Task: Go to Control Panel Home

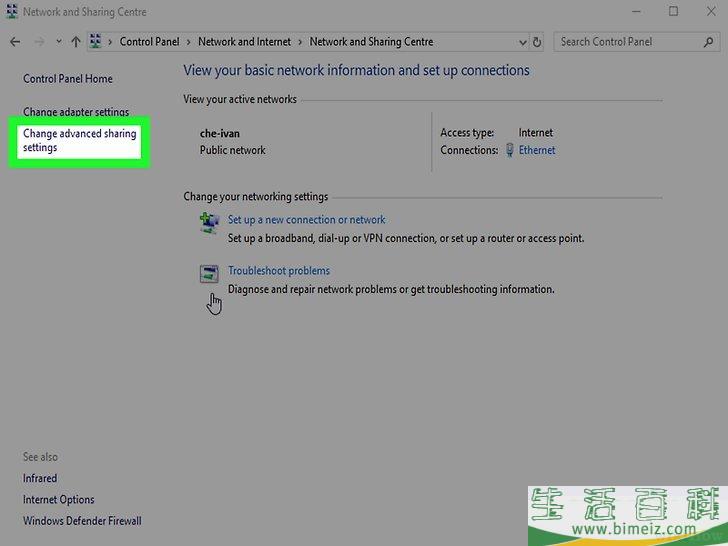Action: click(x=68, y=79)
